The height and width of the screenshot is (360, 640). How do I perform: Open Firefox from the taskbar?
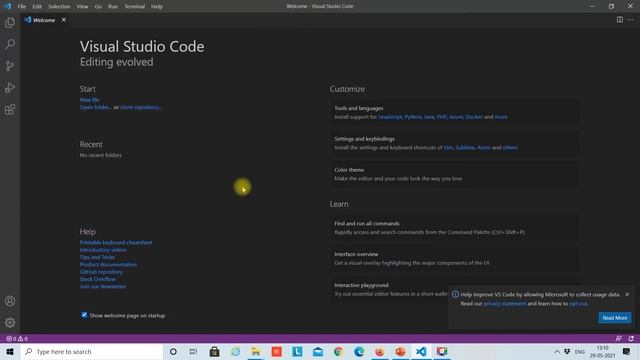pos(380,351)
